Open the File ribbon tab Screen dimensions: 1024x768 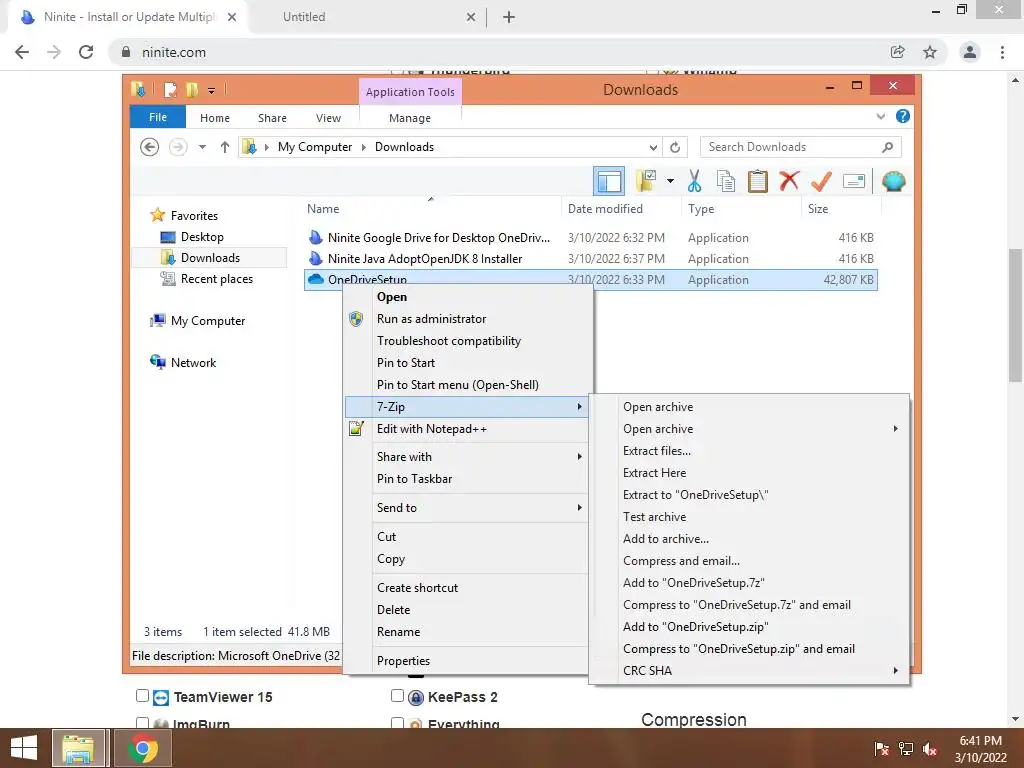(x=158, y=117)
